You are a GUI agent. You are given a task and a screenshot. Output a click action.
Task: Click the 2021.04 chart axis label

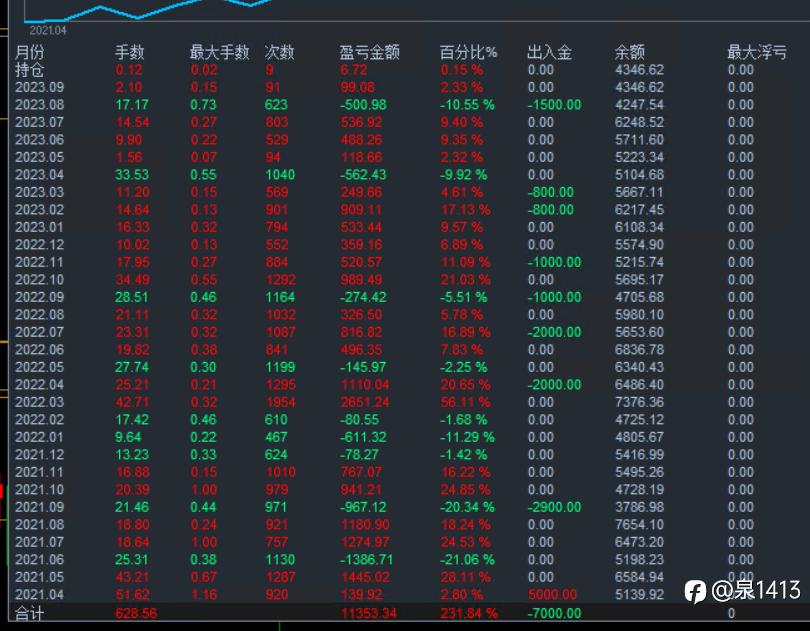click(48, 30)
